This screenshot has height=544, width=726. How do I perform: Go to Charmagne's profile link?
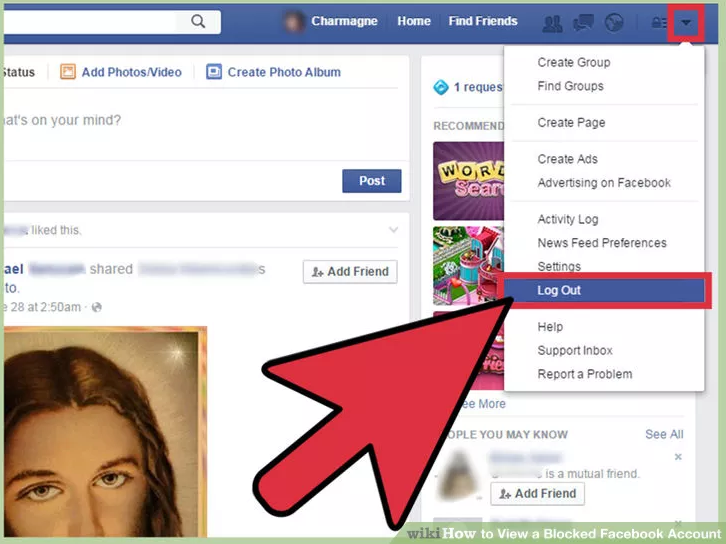point(344,21)
